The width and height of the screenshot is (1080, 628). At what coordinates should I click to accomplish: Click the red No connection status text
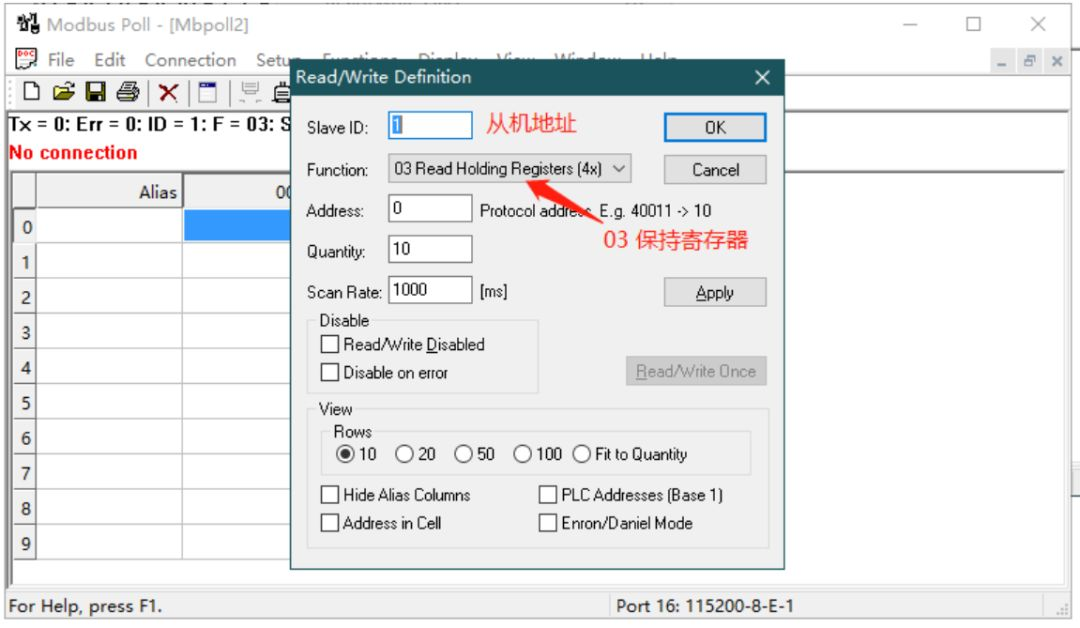73,152
